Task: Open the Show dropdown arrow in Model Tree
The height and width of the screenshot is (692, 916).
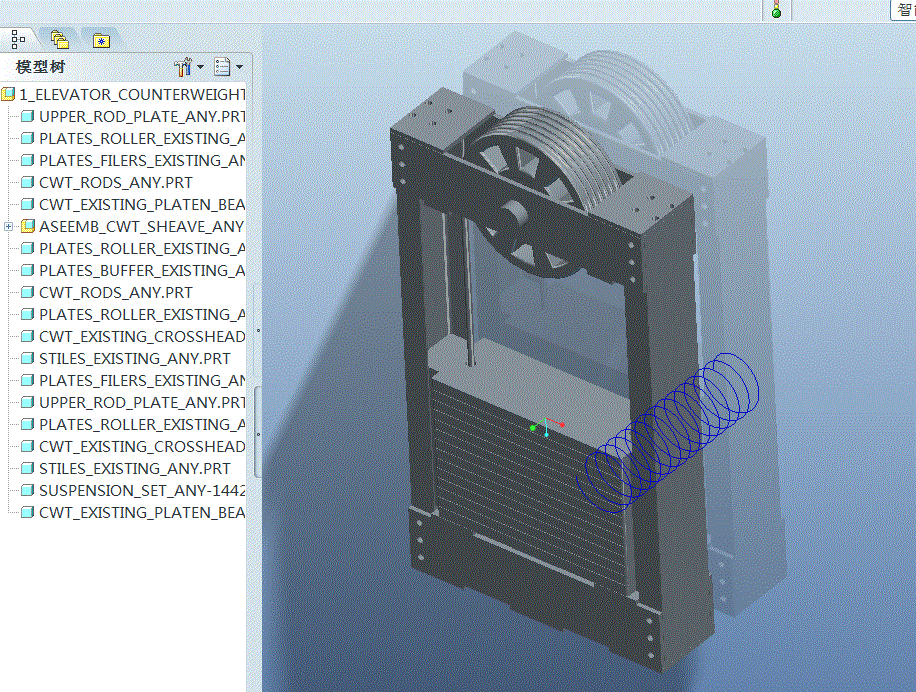Action: point(239,66)
